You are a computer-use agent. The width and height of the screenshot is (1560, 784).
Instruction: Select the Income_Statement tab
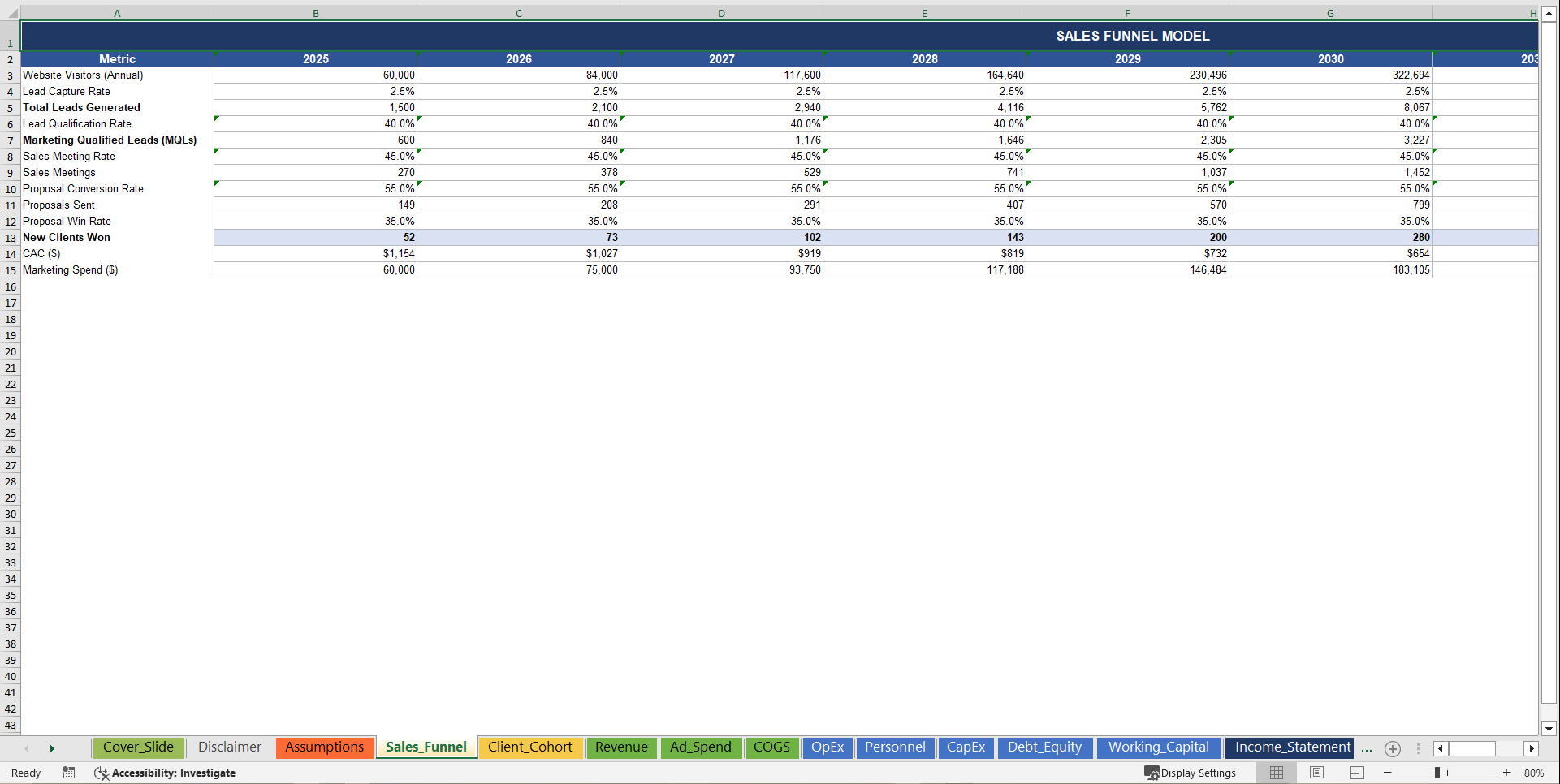(x=1290, y=747)
